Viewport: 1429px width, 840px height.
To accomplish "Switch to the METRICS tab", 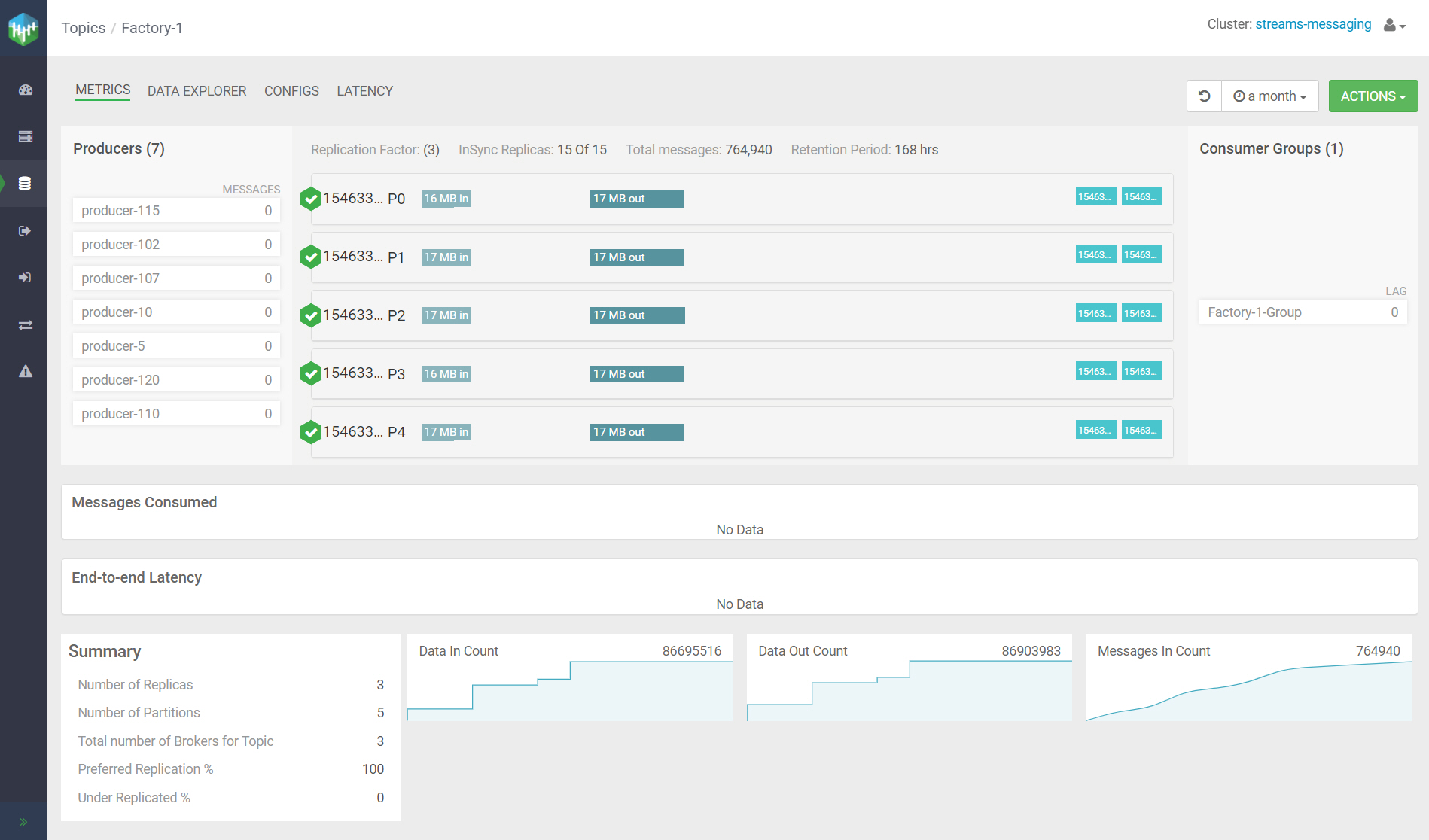I will coord(103,90).
